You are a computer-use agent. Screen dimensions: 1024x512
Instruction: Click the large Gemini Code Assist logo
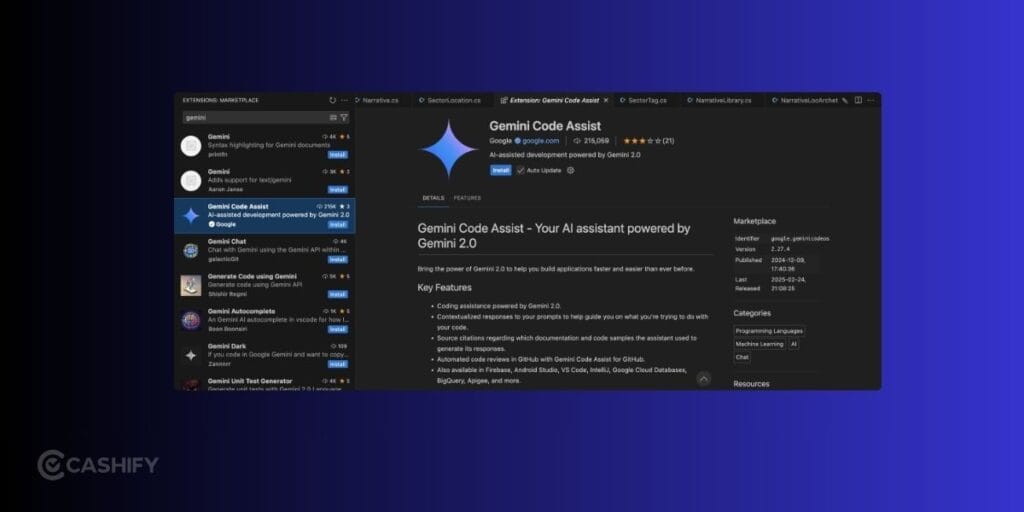coord(449,149)
